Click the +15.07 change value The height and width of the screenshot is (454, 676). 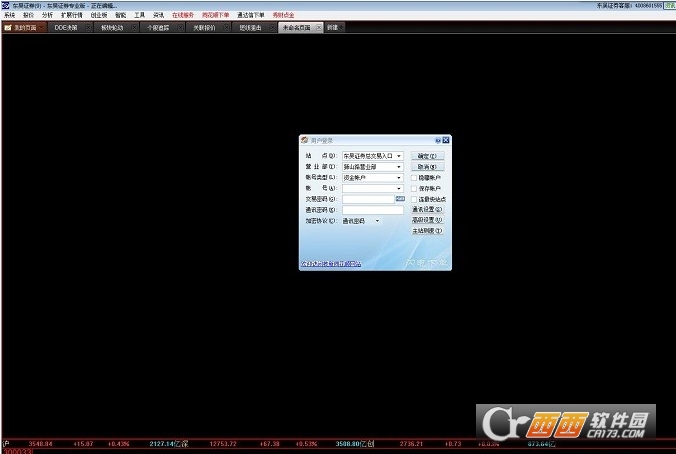tap(83, 444)
